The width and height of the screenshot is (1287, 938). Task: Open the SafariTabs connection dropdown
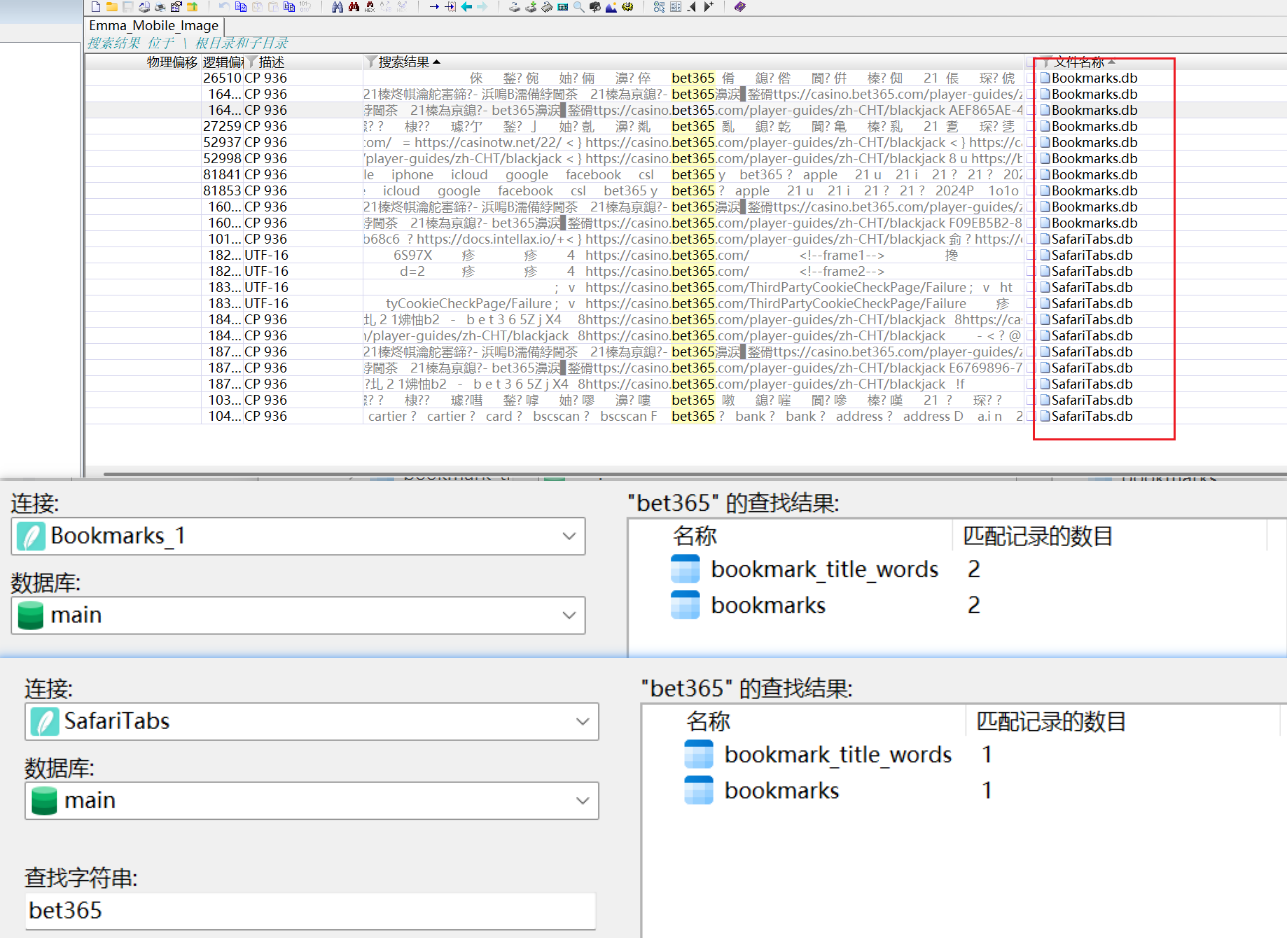point(583,721)
